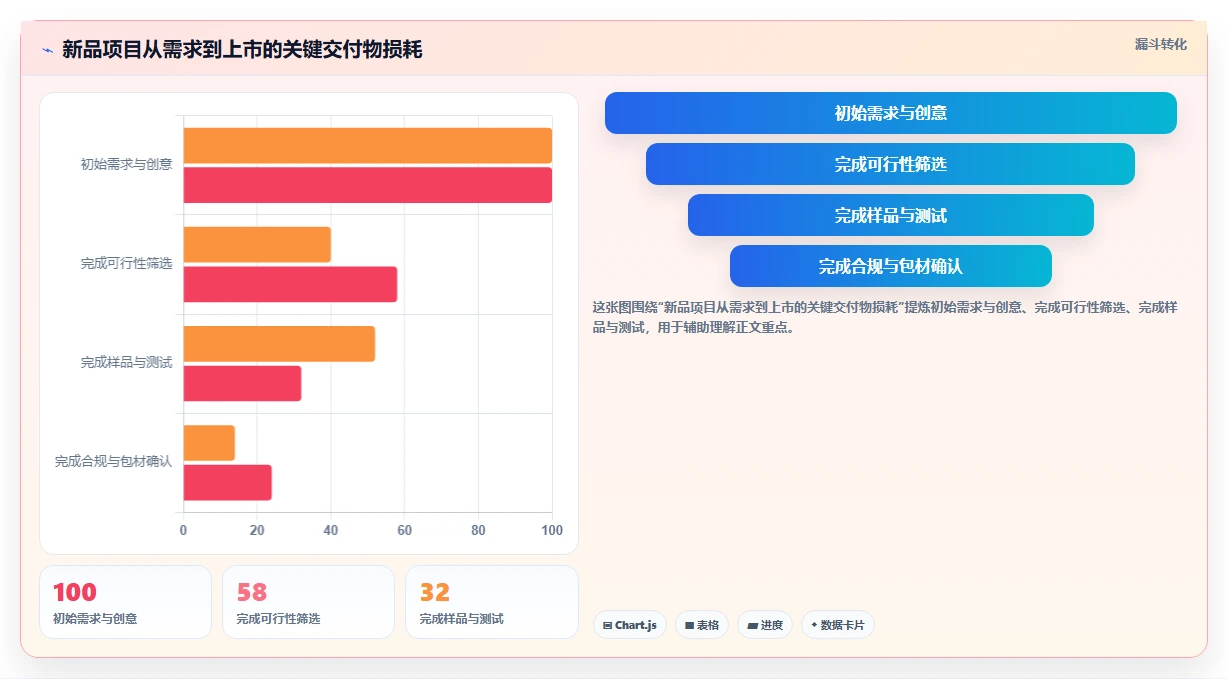1228x679 pixels.
Task: Click the stat card showing 32
Action: tap(491, 602)
